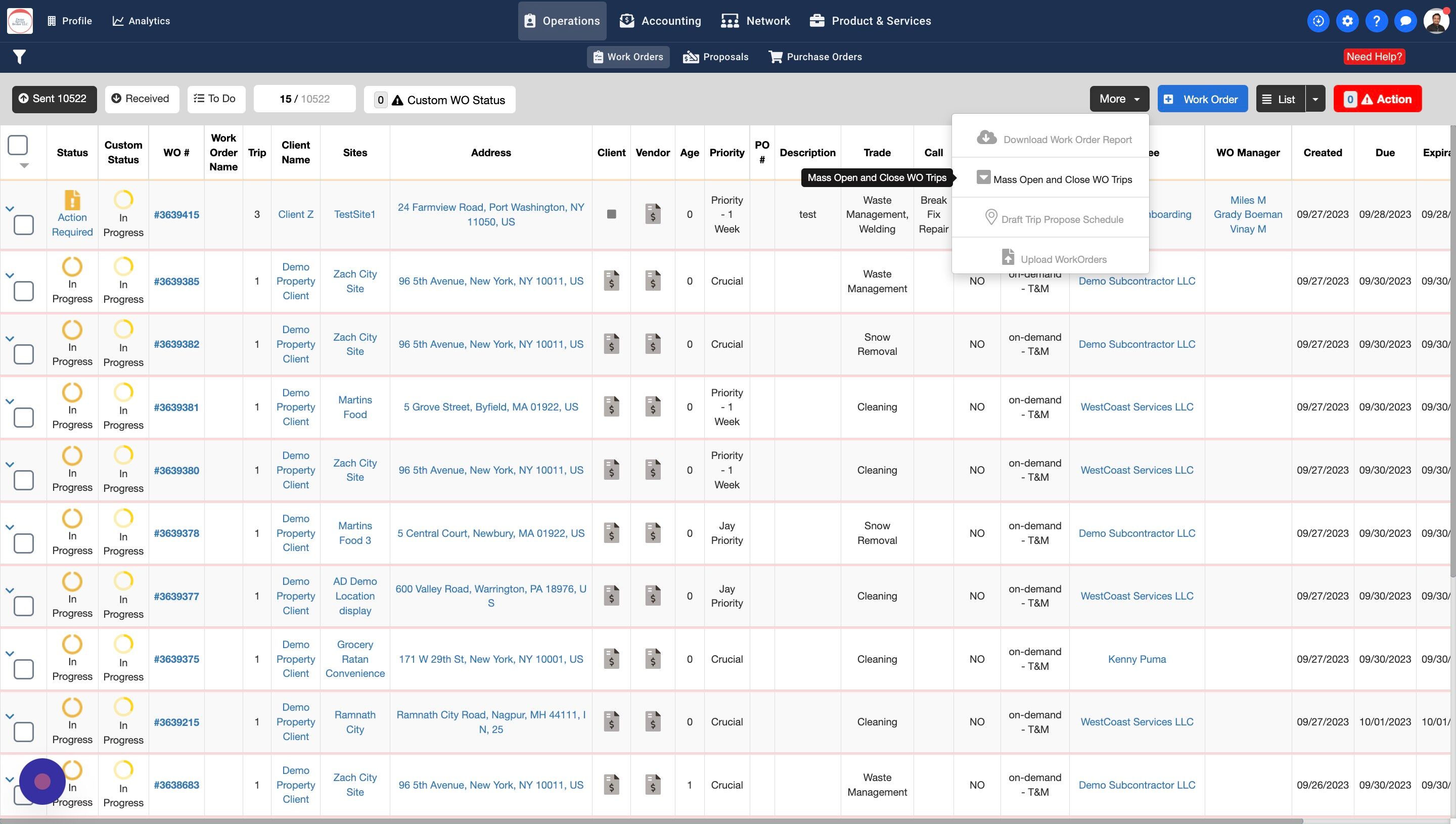This screenshot has width=1456, height=824.
Task: Toggle the select-all header checkbox
Action: coord(18,145)
